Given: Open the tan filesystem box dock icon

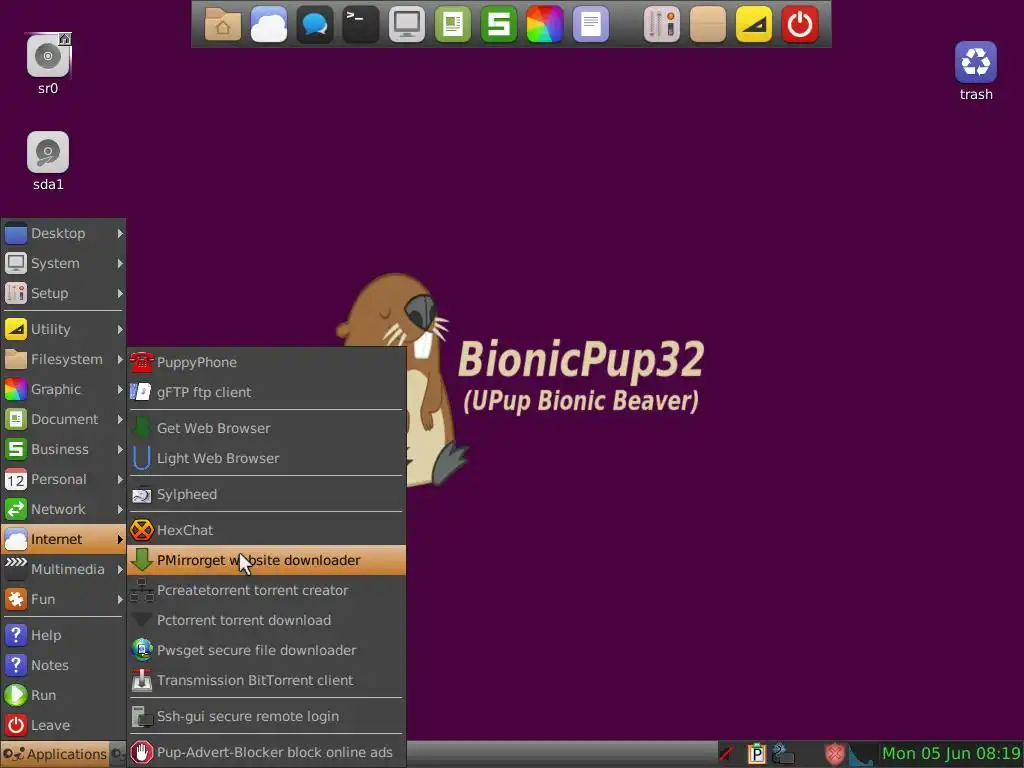Looking at the screenshot, I should point(708,24).
